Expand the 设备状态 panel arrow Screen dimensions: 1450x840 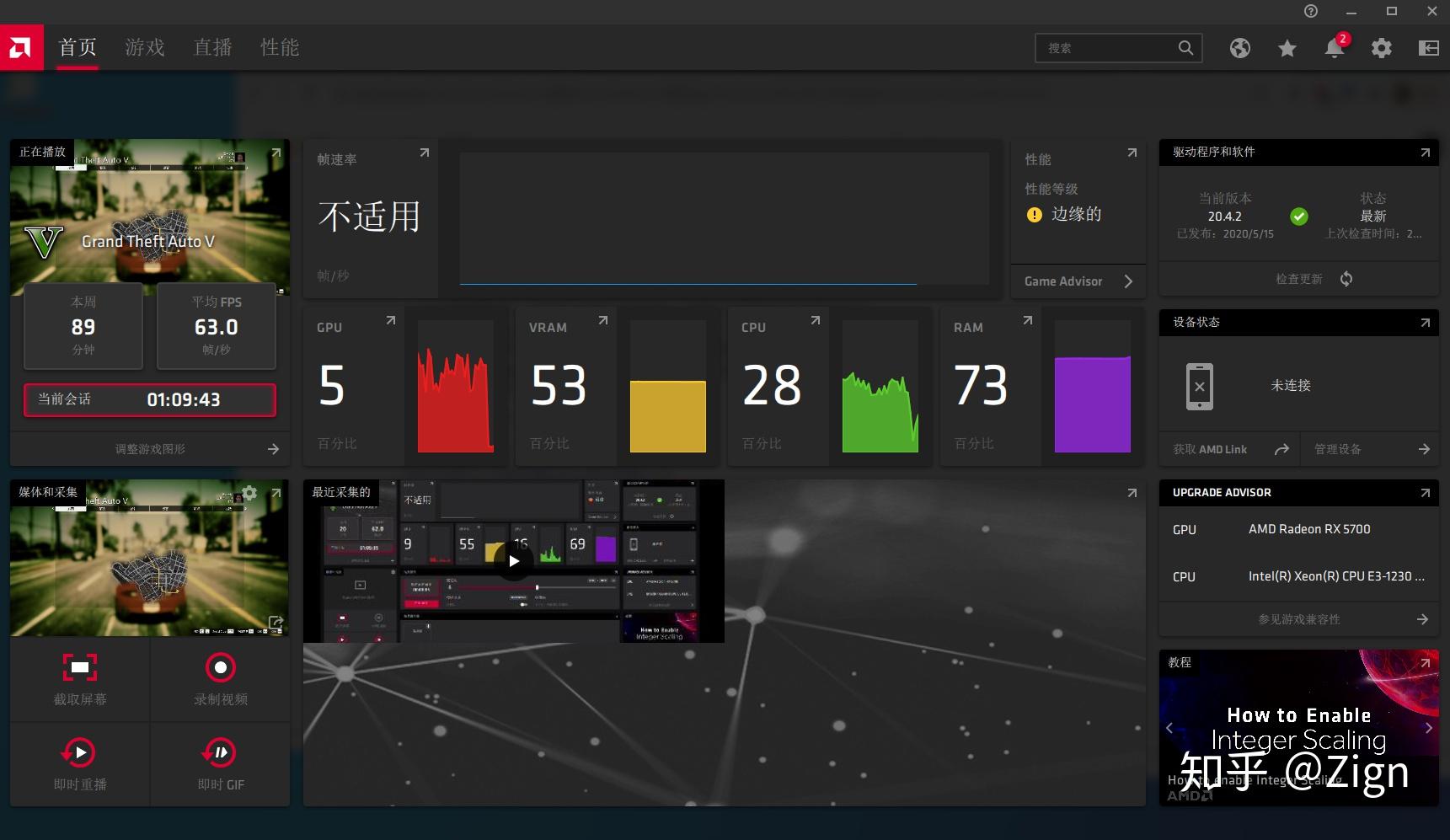[1426, 323]
